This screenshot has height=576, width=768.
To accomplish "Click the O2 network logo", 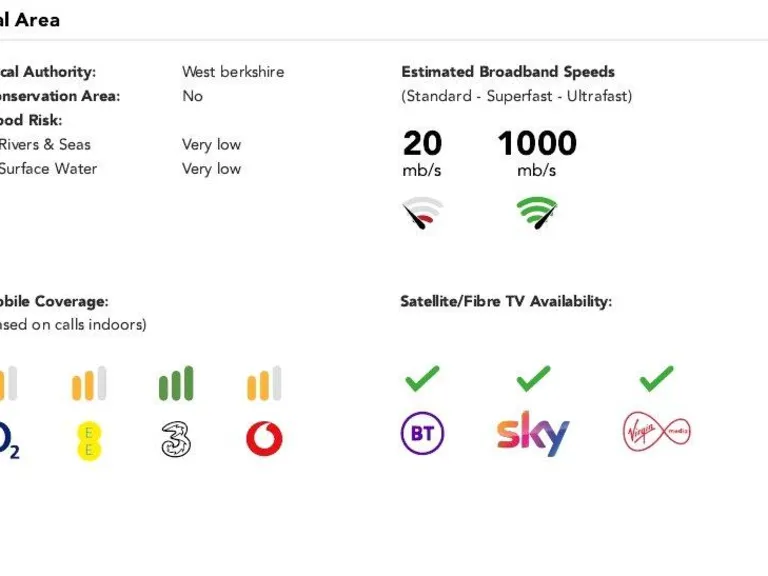I will [x=8, y=440].
